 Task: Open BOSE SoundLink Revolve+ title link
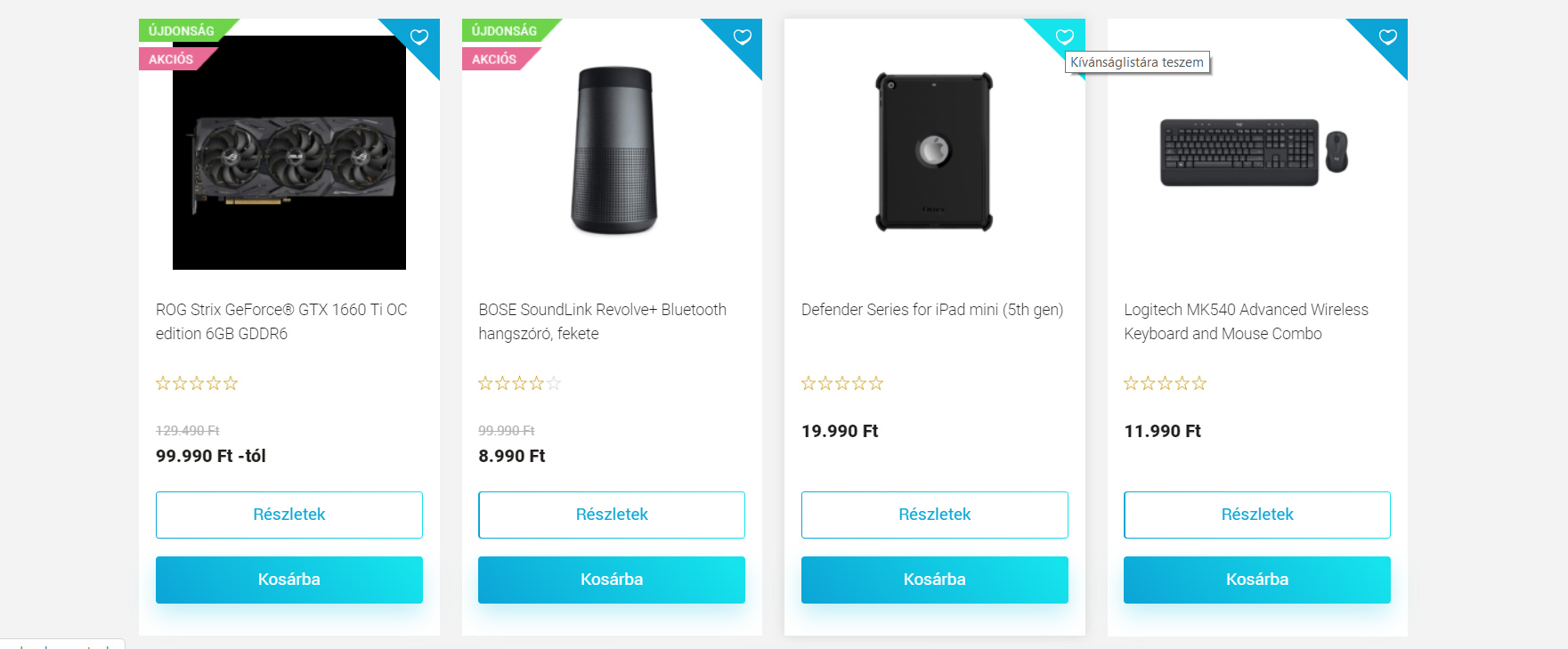click(603, 321)
